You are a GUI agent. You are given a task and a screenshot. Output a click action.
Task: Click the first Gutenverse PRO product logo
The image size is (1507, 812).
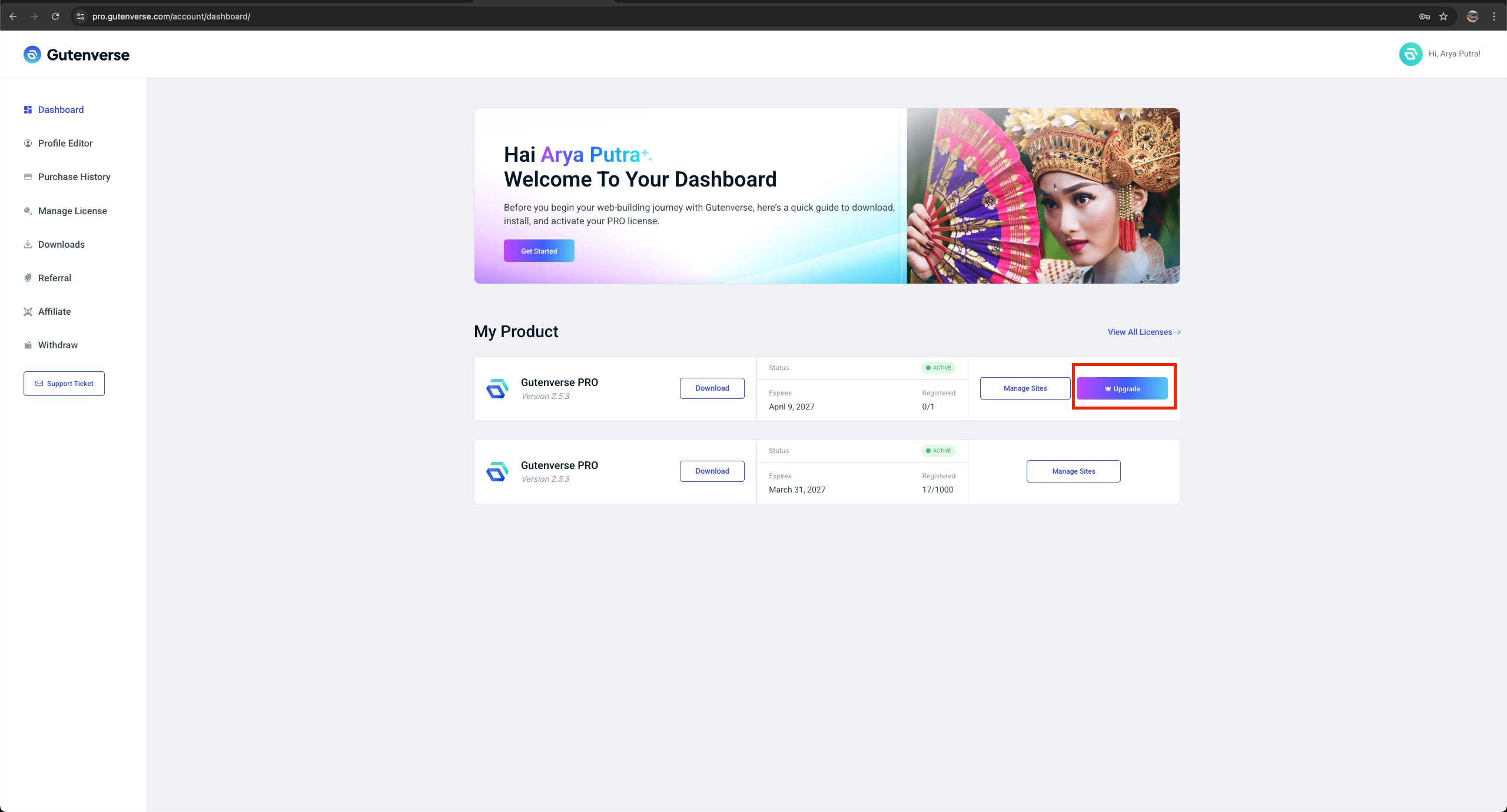pos(497,388)
